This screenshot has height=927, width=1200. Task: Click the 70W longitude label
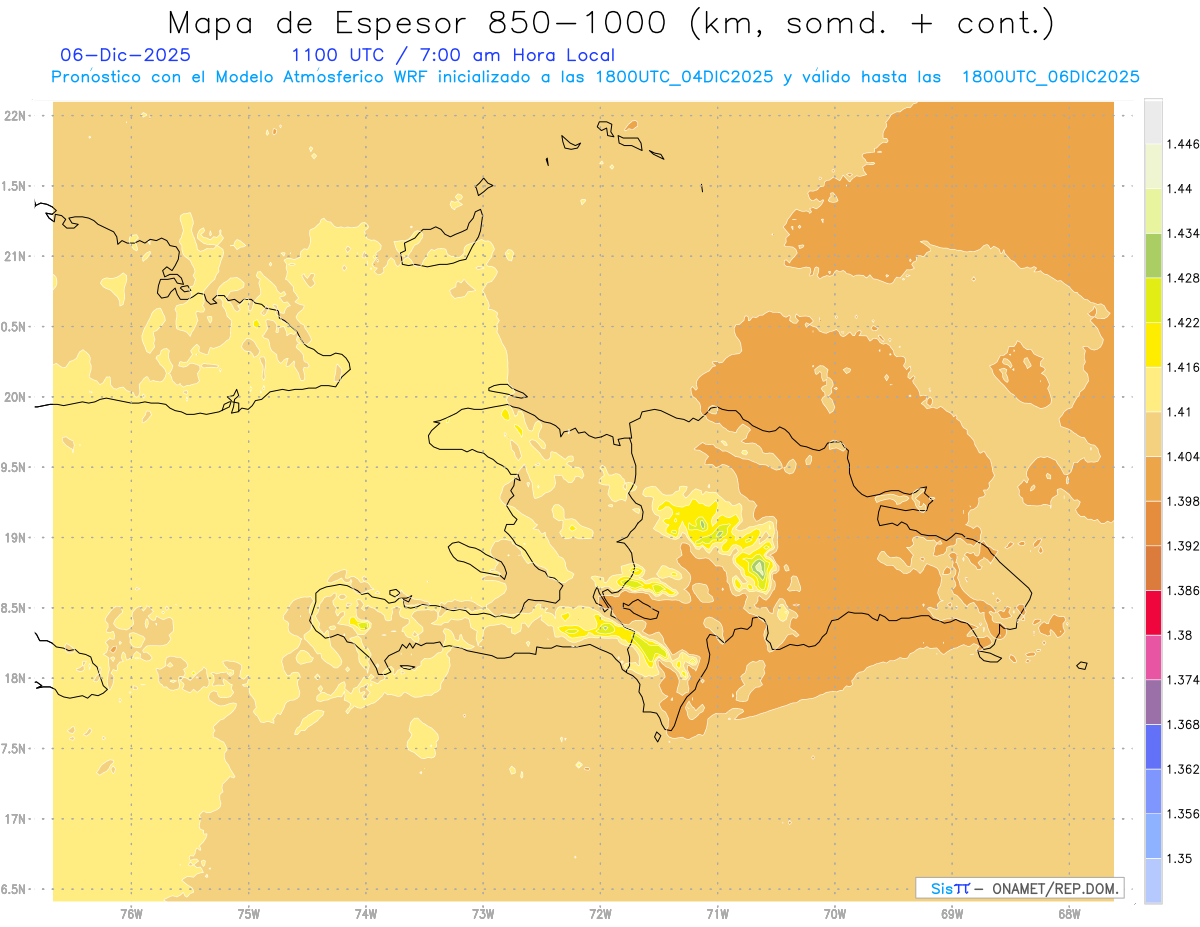835,913
